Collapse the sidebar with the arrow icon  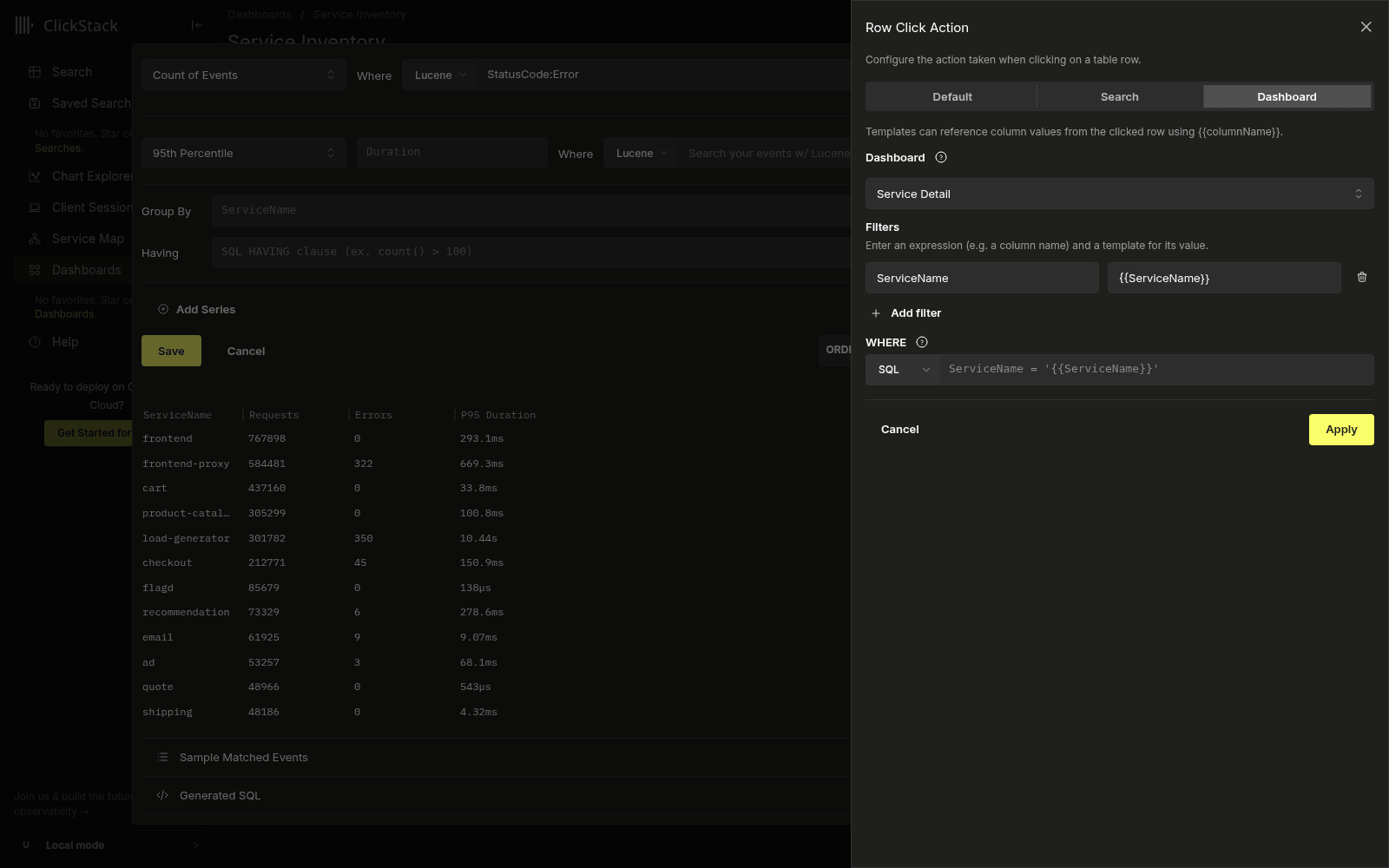197,25
